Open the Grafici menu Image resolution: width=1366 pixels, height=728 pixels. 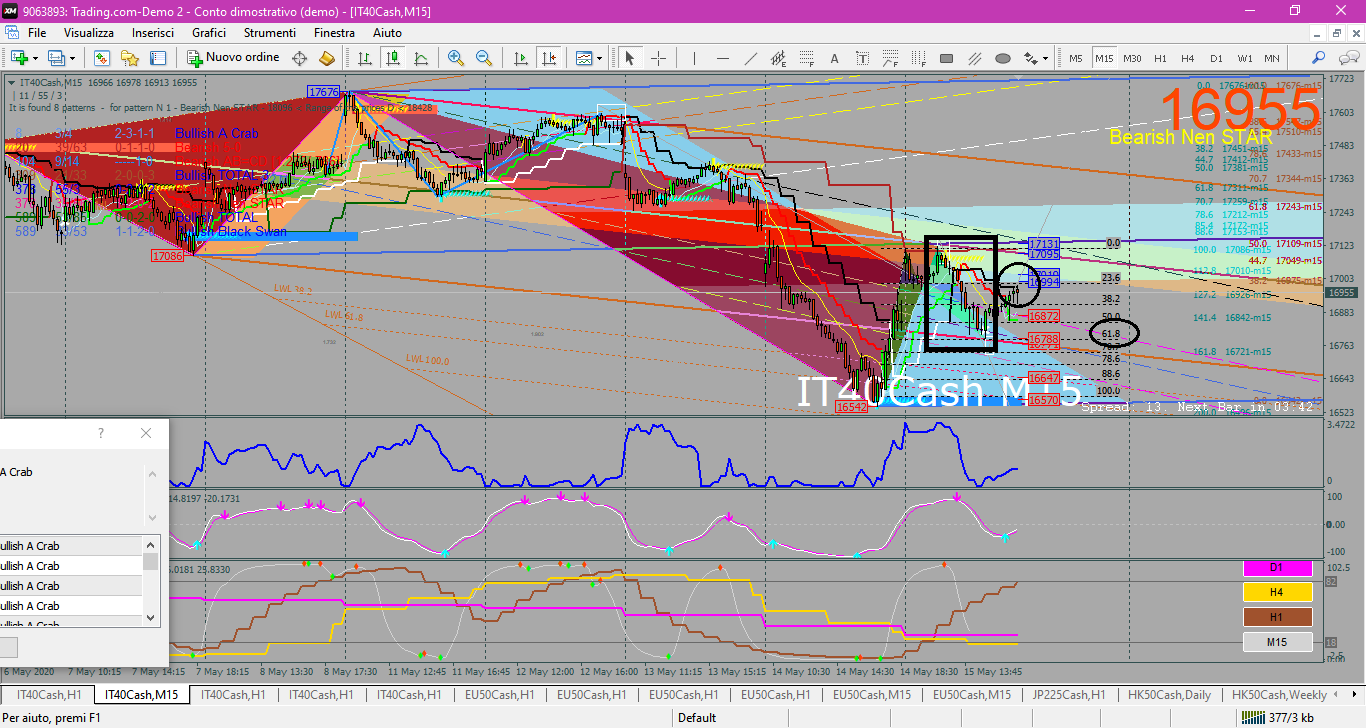pos(209,33)
